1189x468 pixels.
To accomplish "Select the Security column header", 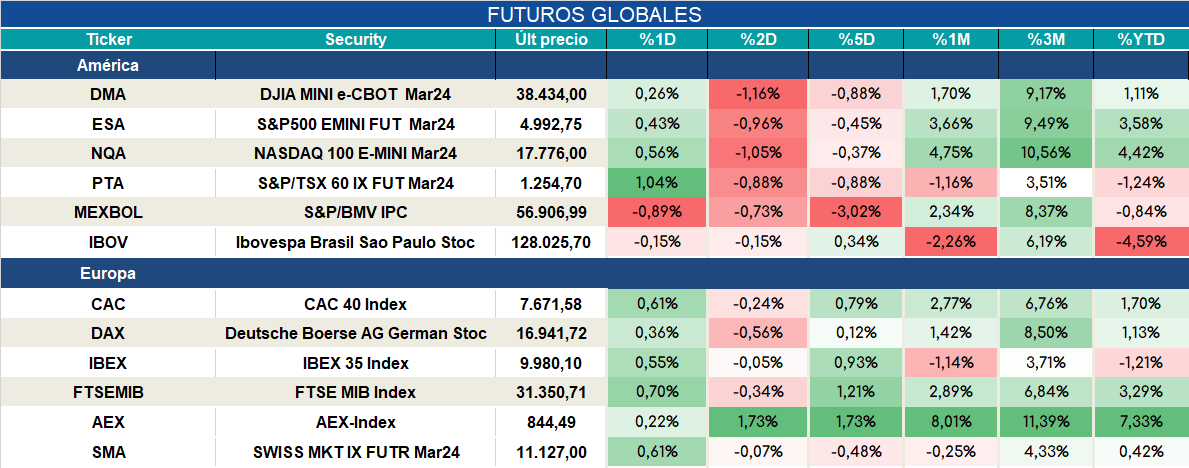I will 356,39.
